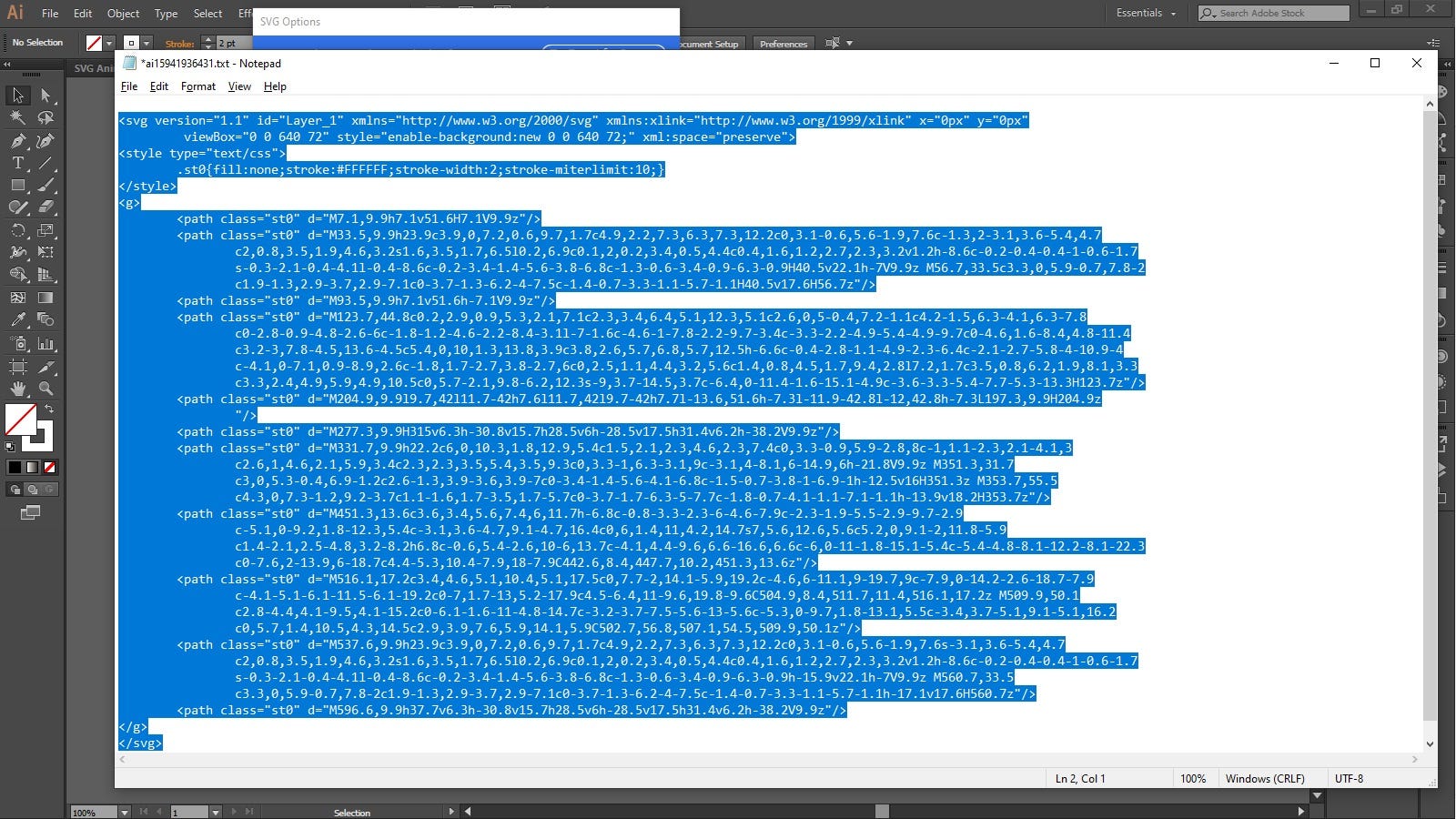
Task: Select the Curvature tool
Action: click(45, 140)
